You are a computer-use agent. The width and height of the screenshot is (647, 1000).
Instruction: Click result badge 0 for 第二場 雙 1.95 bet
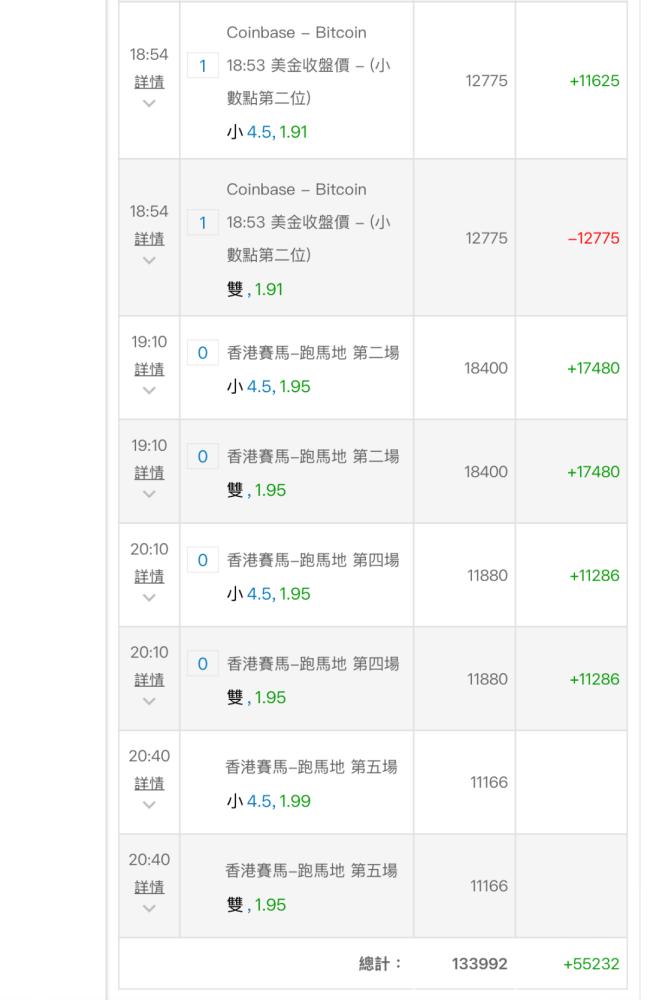[x=202, y=457]
